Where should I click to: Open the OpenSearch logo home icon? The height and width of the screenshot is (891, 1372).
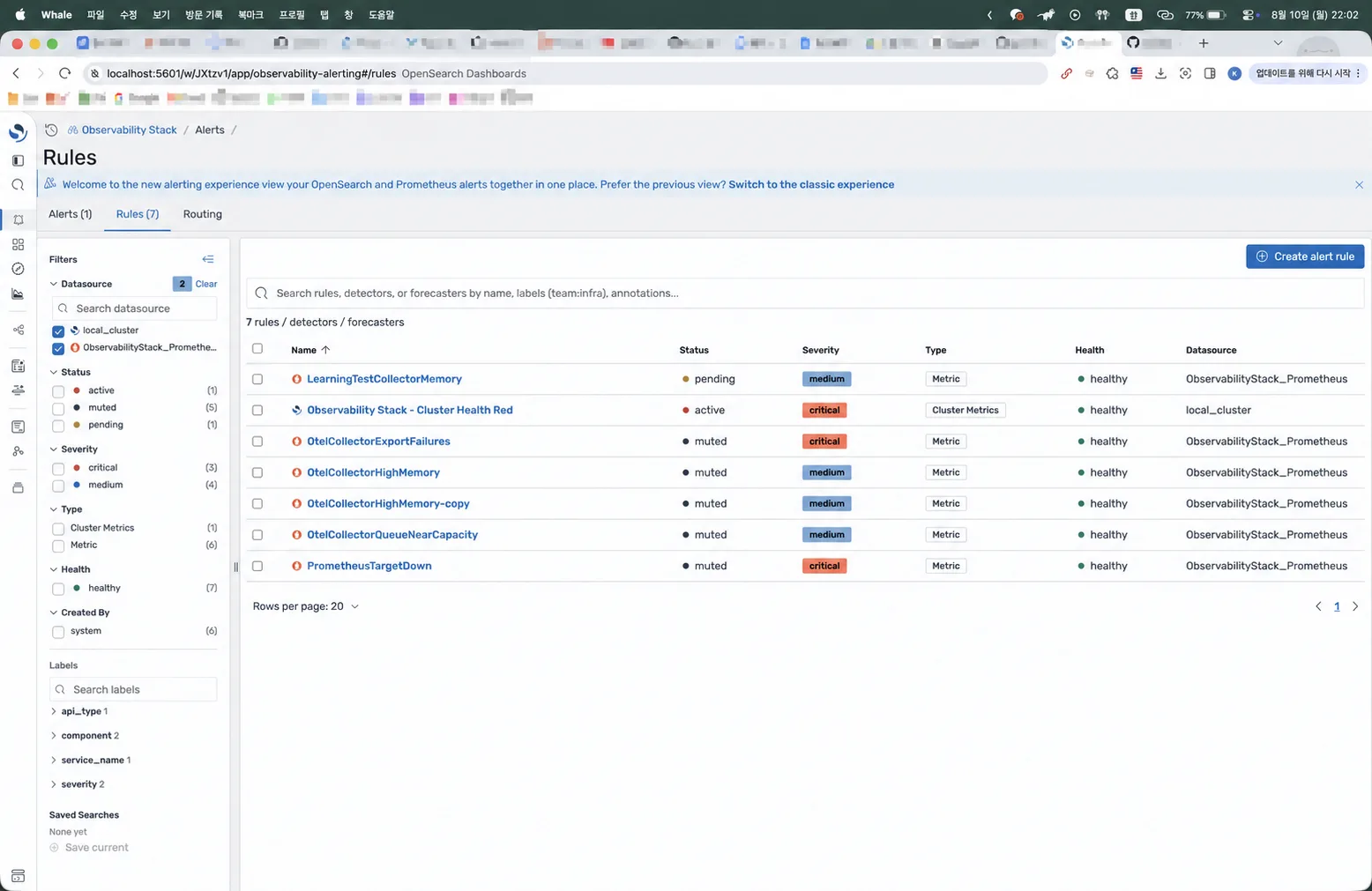18,132
